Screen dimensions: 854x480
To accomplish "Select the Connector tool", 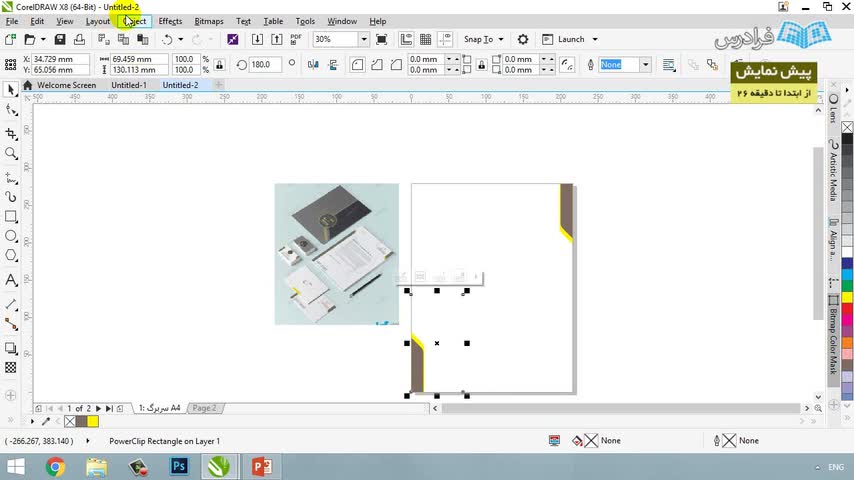I will 11,325.
